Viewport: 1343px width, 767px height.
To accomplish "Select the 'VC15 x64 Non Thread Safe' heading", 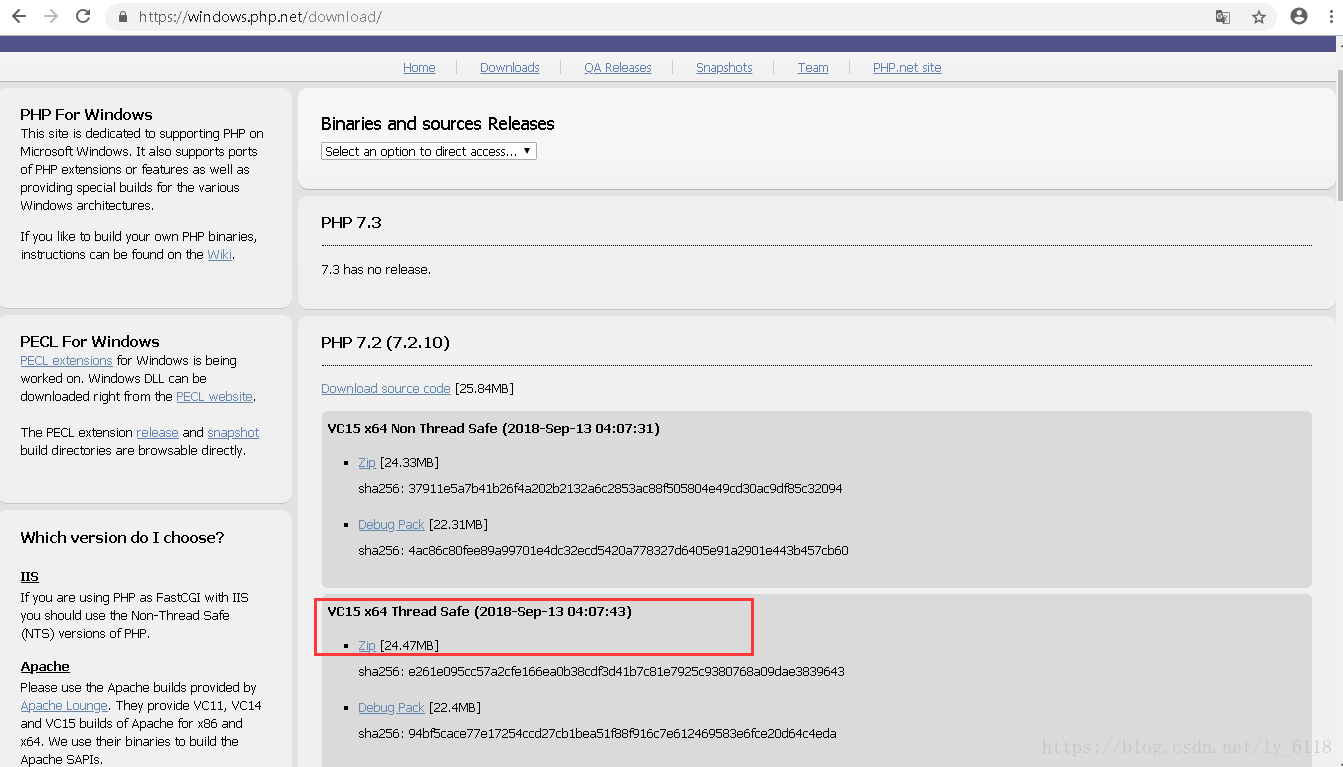I will (x=494, y=429).
